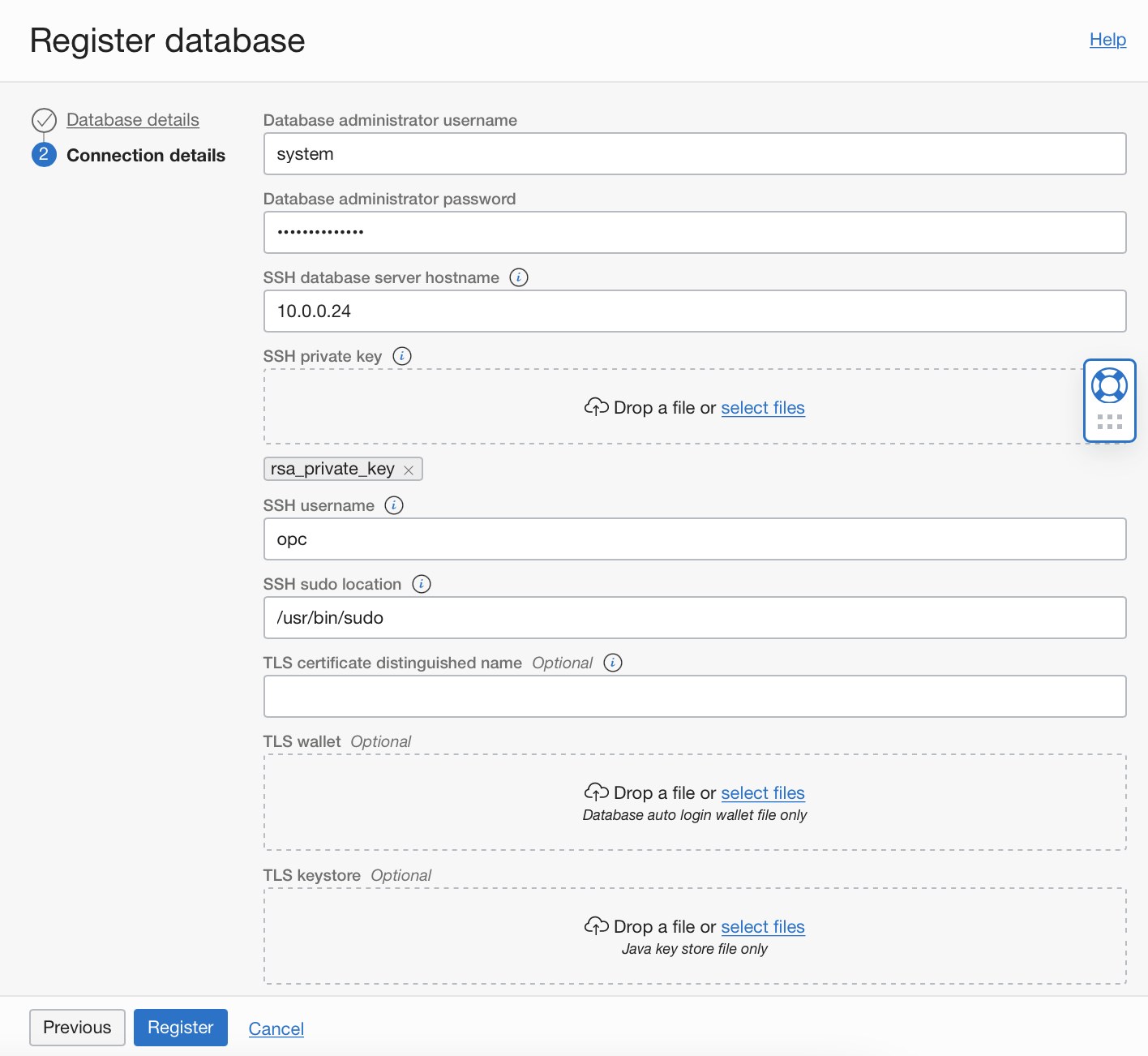Focus the TLS certificate distinguished name field
Image resolution: width=1148 pixels, height=1056 pixels.
click(695, 697)
